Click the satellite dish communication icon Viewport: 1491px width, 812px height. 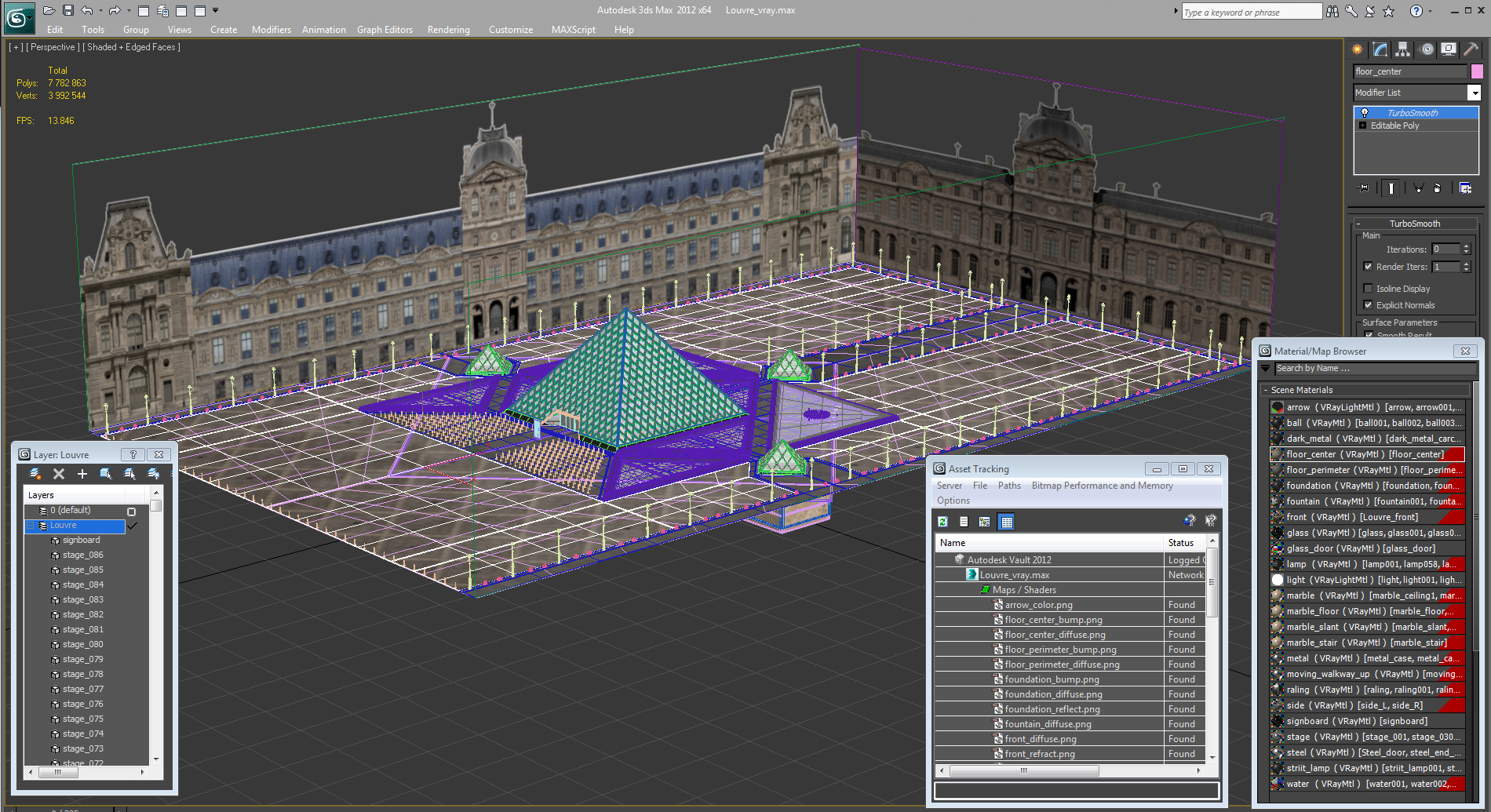click(x=1370, y=11)
